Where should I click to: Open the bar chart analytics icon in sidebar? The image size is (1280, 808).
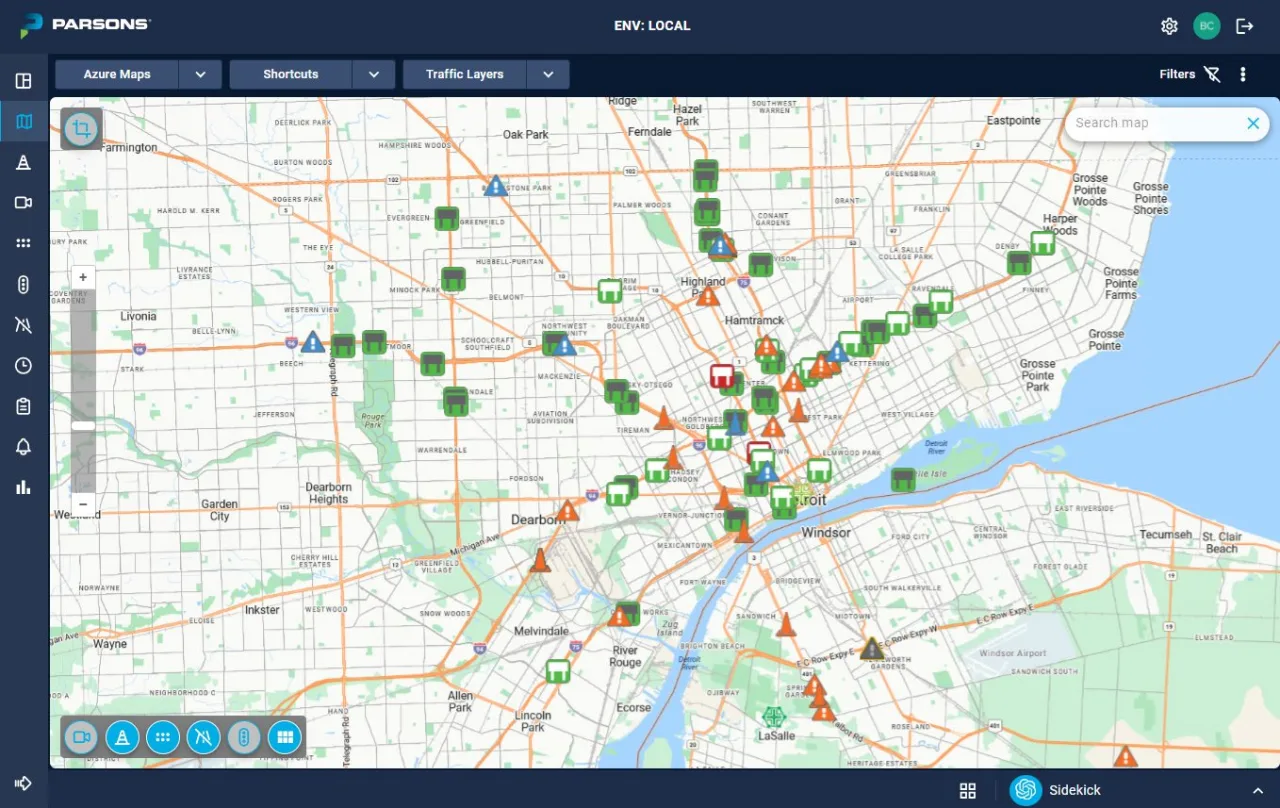pyautogui.click(x=24, y=487)
